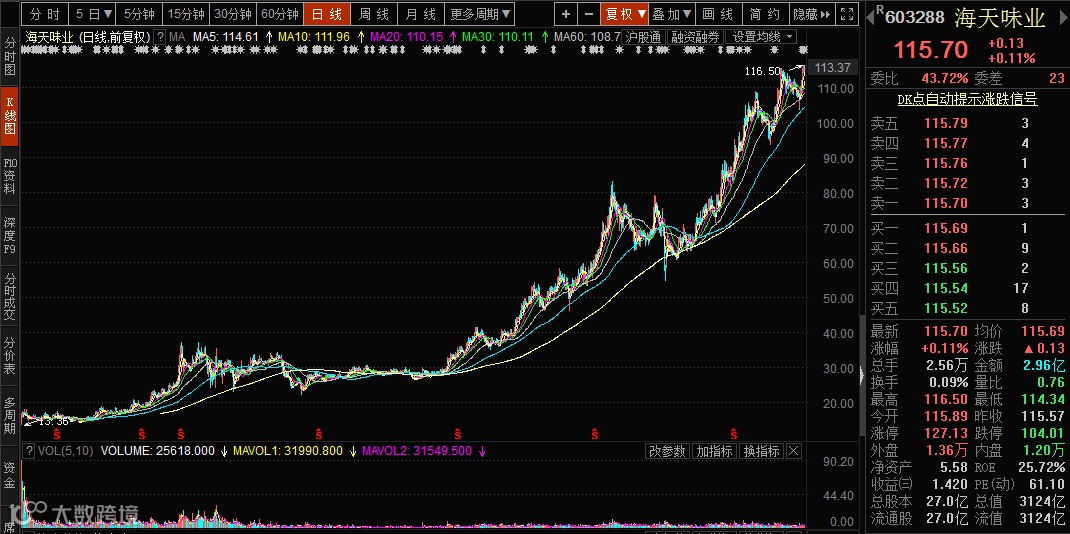Click the rightmost red S marker below chart
Viewport: 1070px width, 534px height.
[x=734, y=434]
